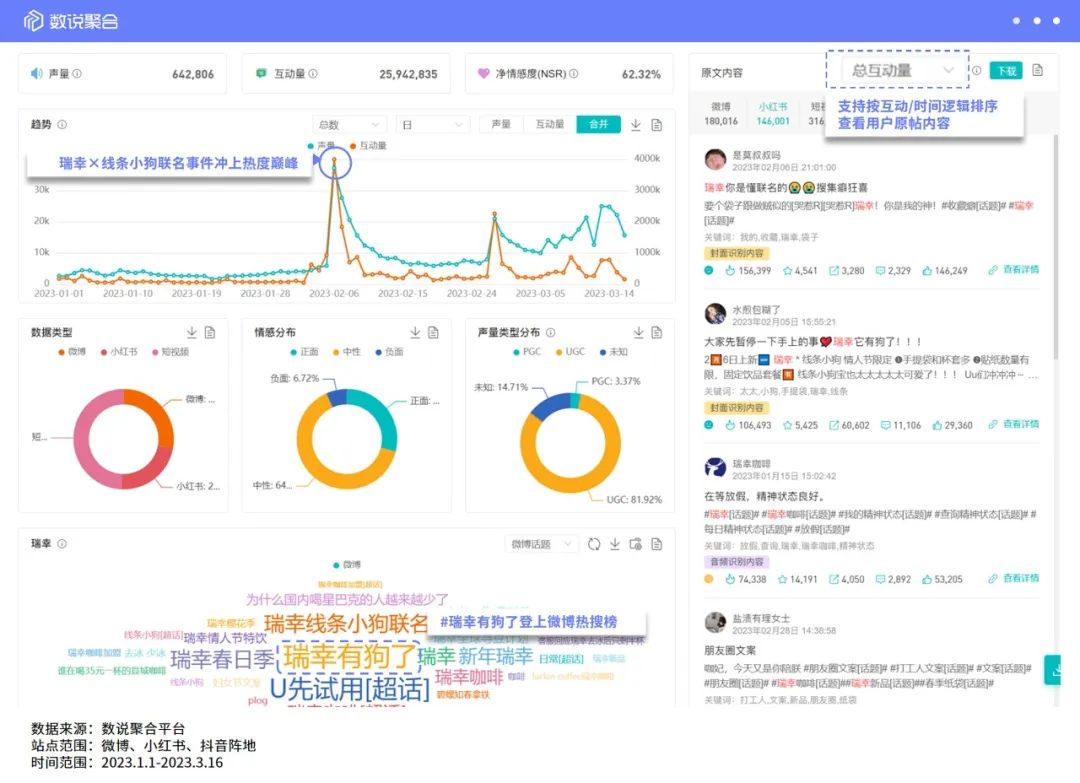Click 音频识别内容 tag on 瑞幸咖啡 post
1080x783 pixels.
point(737,562)
